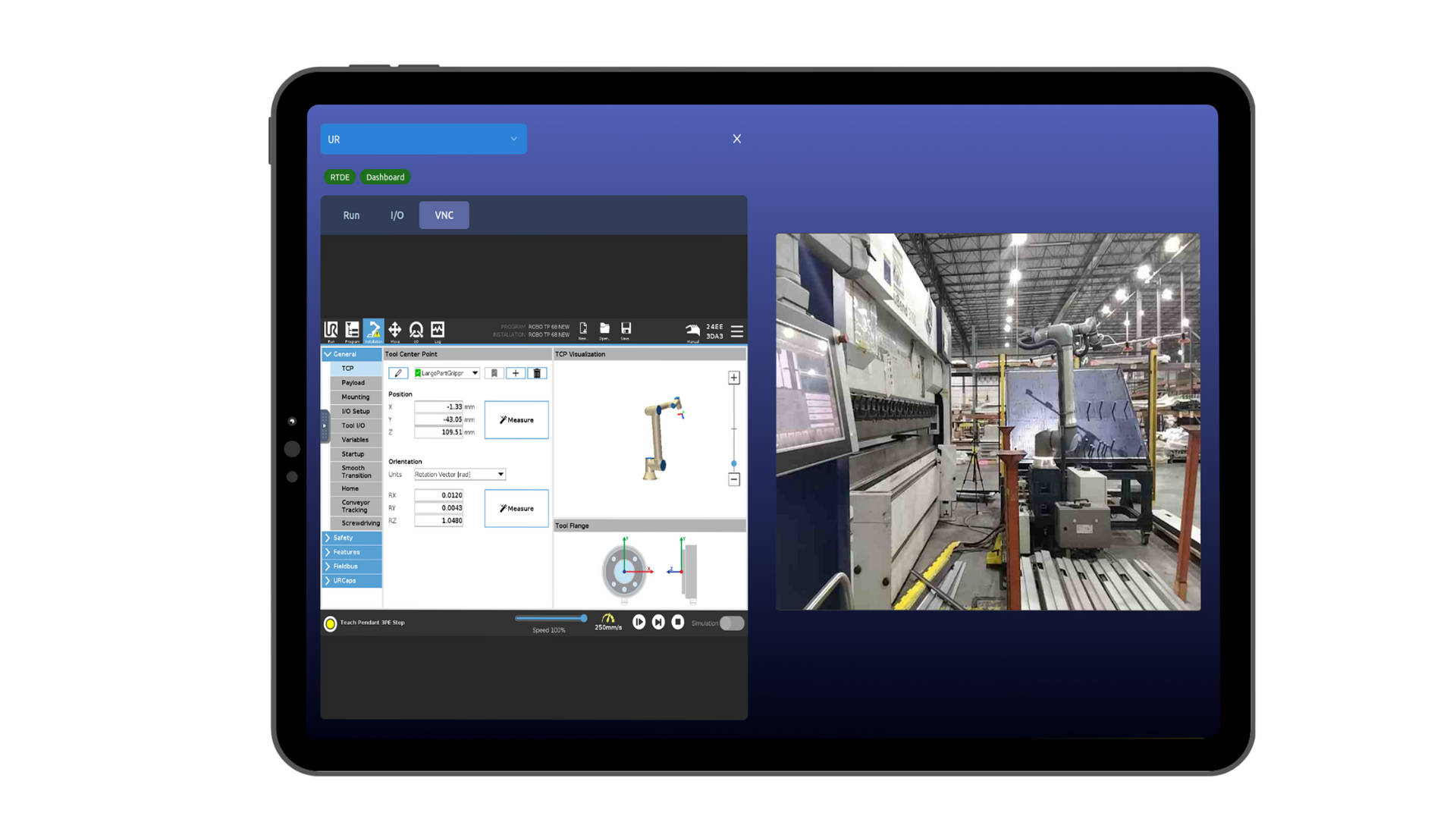Expand the side handle on left edge

pos(325,426)
